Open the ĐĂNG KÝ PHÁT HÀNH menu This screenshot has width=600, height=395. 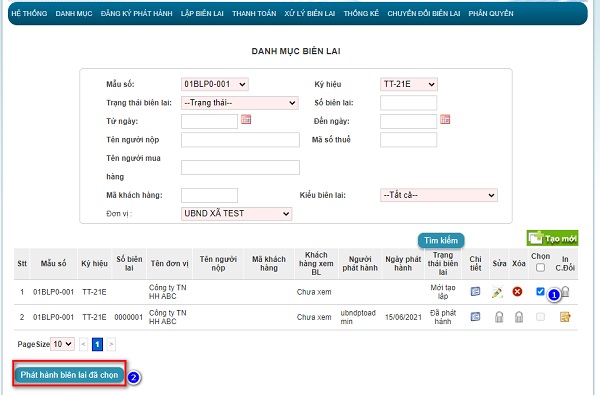coord(137,13)
